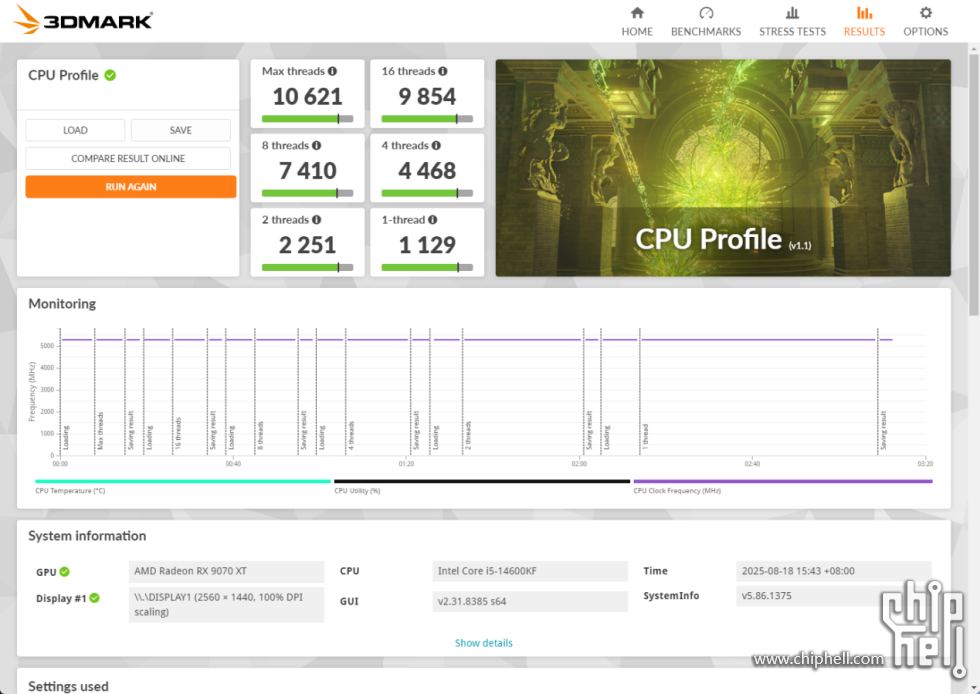Toggle the CPU Temperature legend line
The height and width of the screenshot is (694, 980).
(182, 481)
